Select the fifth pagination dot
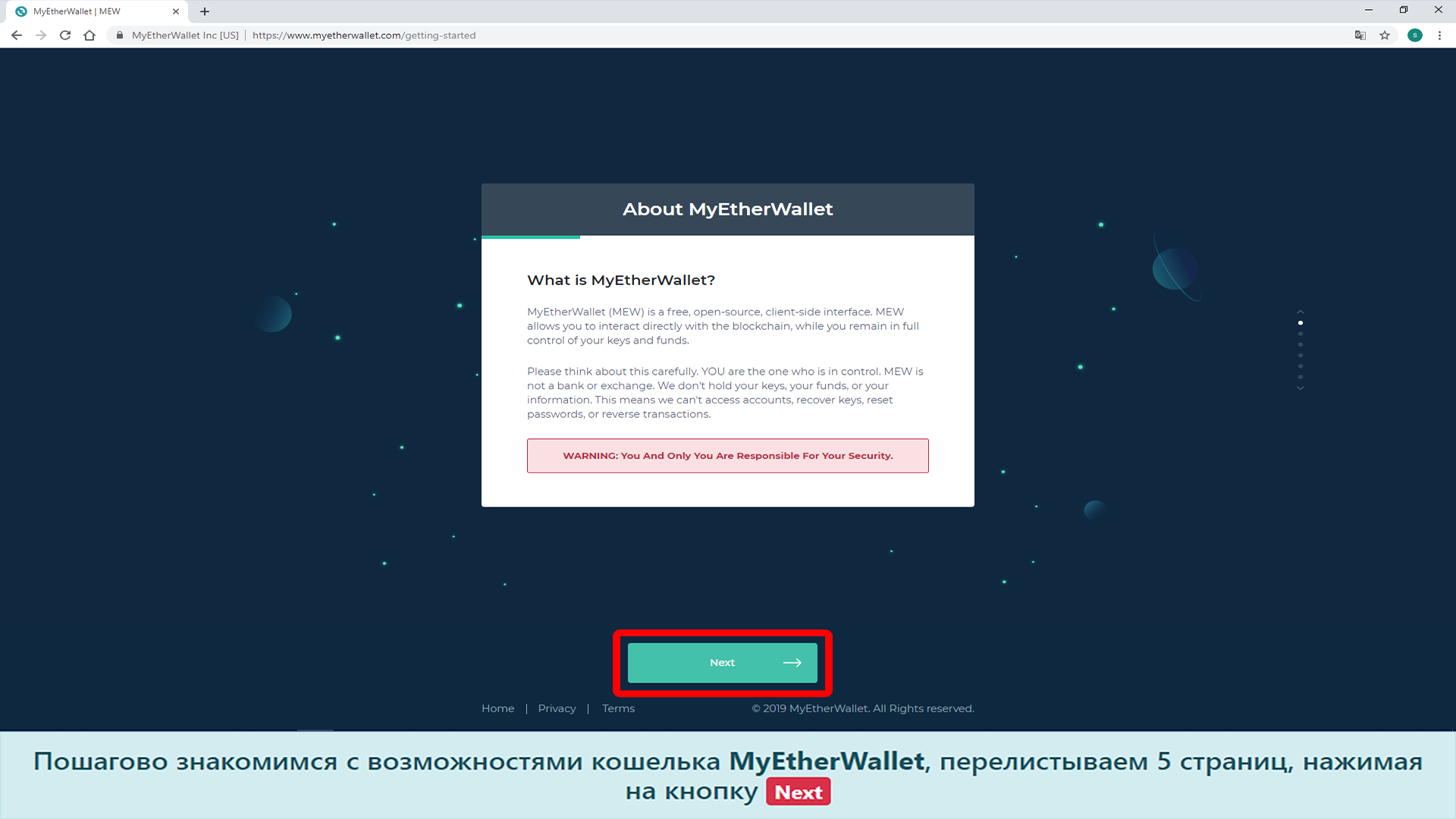Viewport: 1456px width, 819px height. tap(1301, 366)
